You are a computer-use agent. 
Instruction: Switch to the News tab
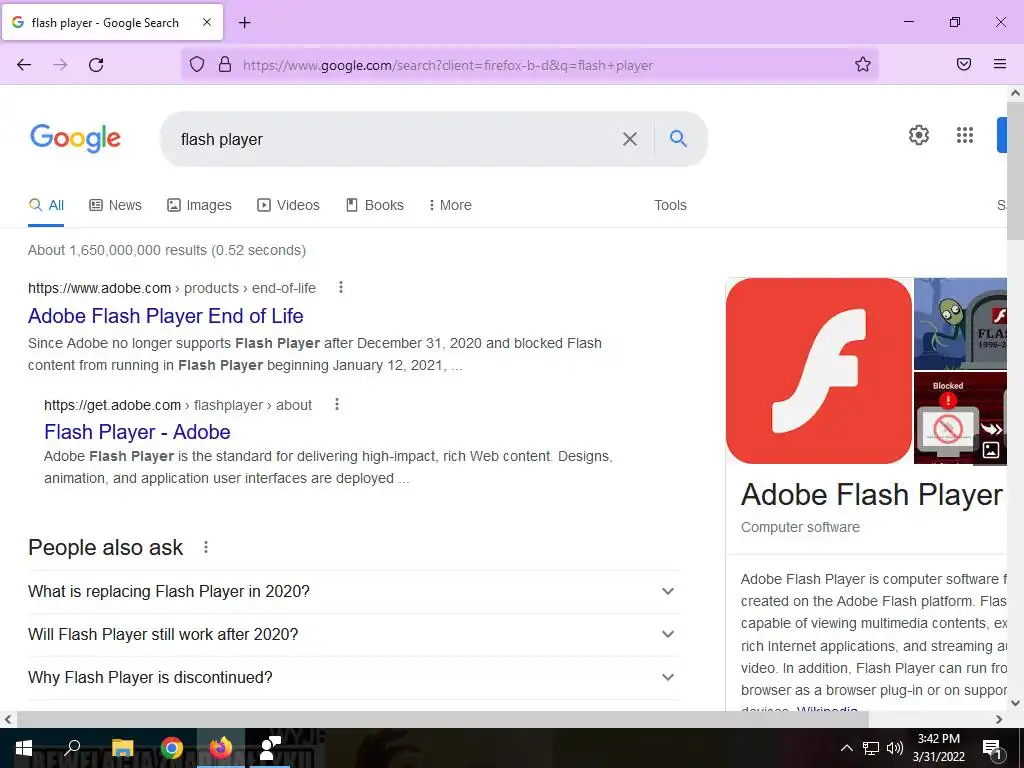116,205
